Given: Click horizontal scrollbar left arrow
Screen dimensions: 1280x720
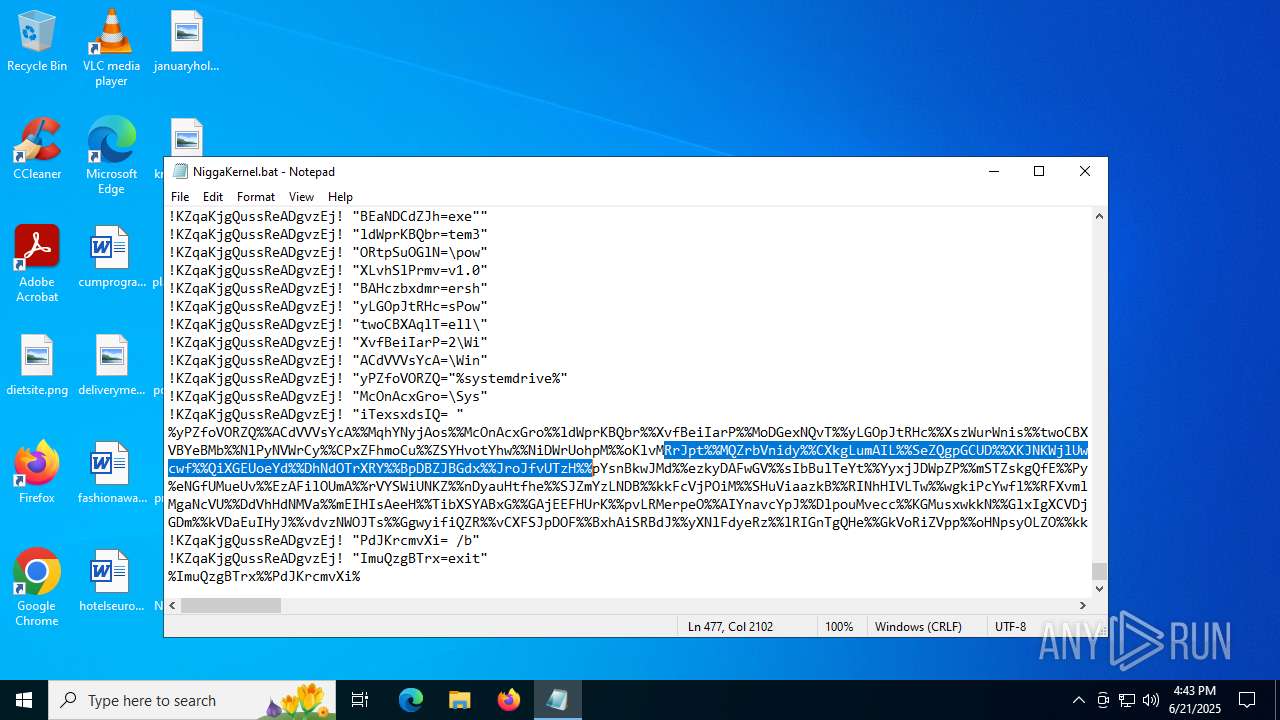Looking at the screenshot, I should coord(173,605).
